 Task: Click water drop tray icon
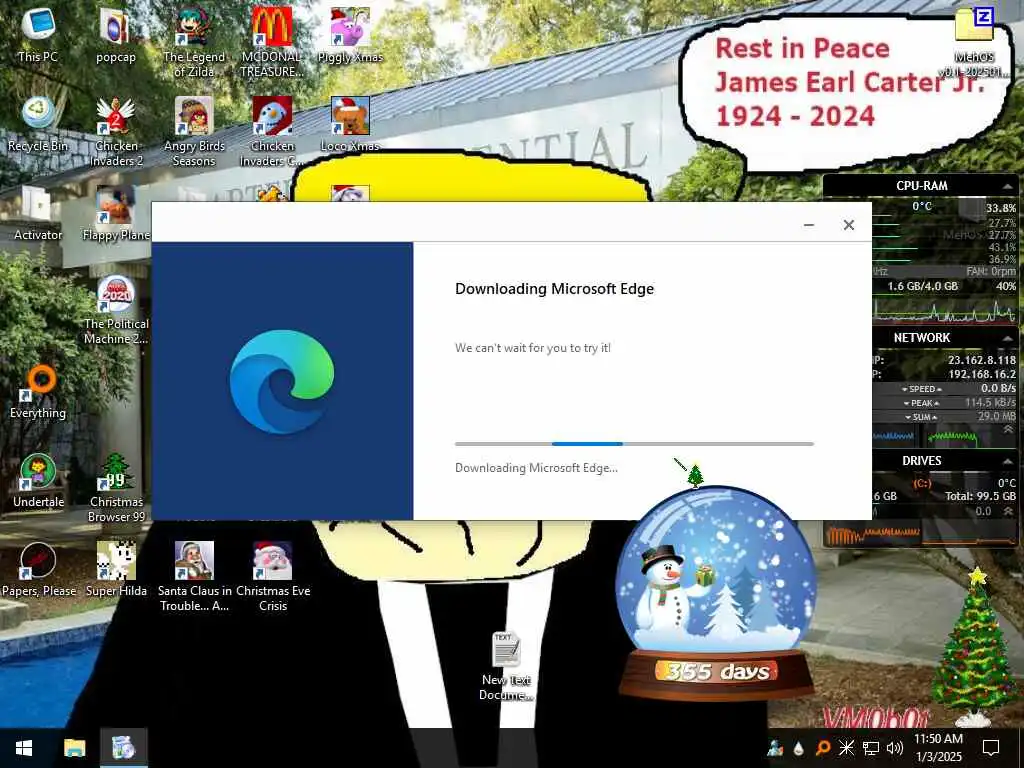pos(799,748)
